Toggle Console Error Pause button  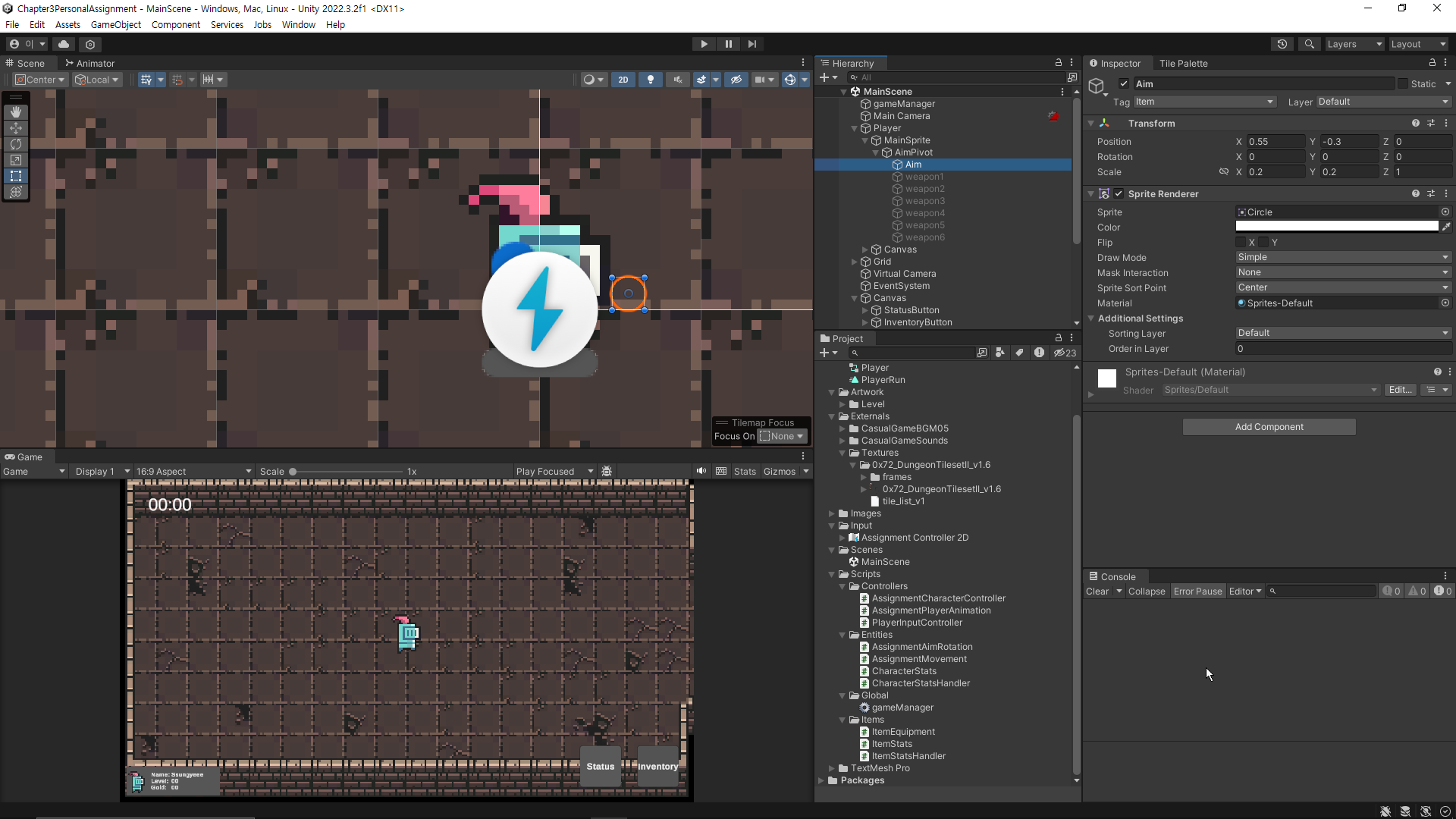tap(1197, 591)
